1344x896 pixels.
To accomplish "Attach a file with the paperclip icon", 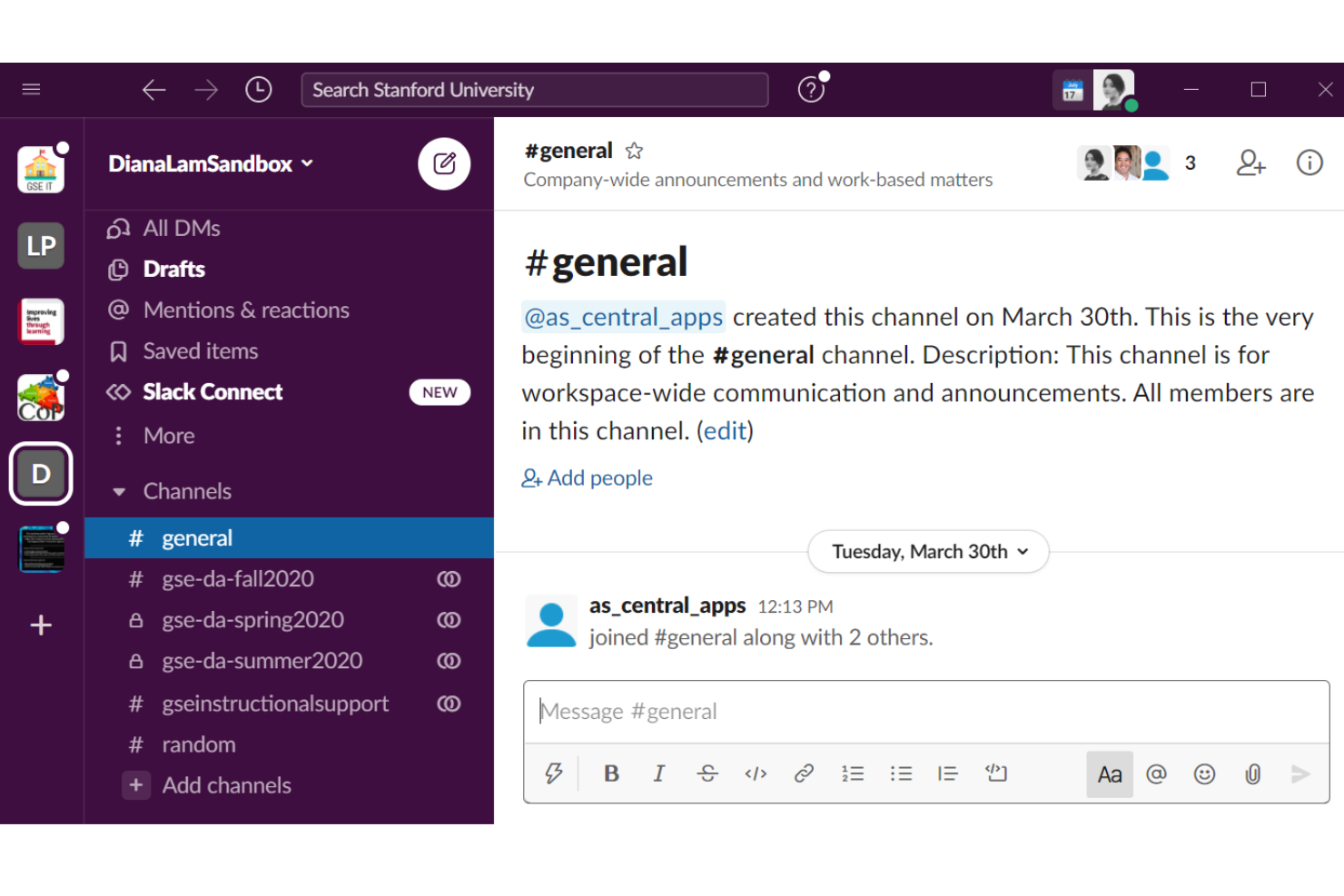I will point(1252,774).
